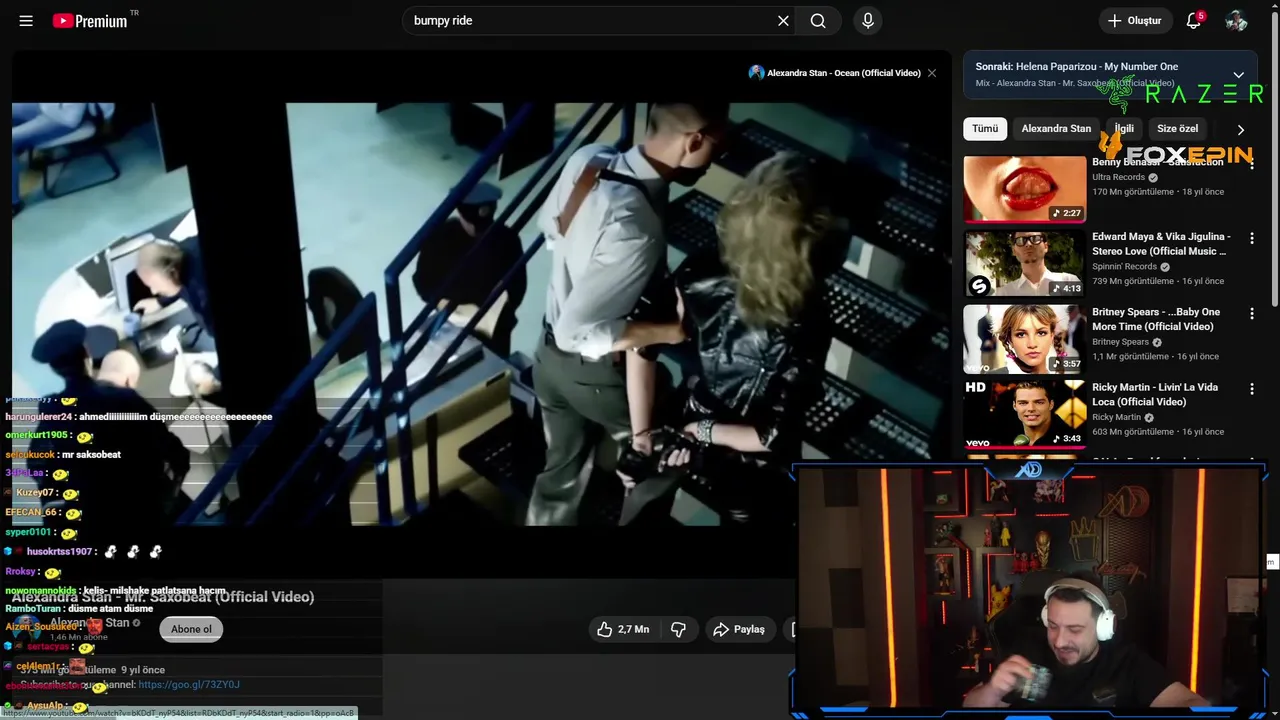Open more options for Benny Benassi video
This screenshot has height=720, width=1280.
click(x=1251, y=163)
